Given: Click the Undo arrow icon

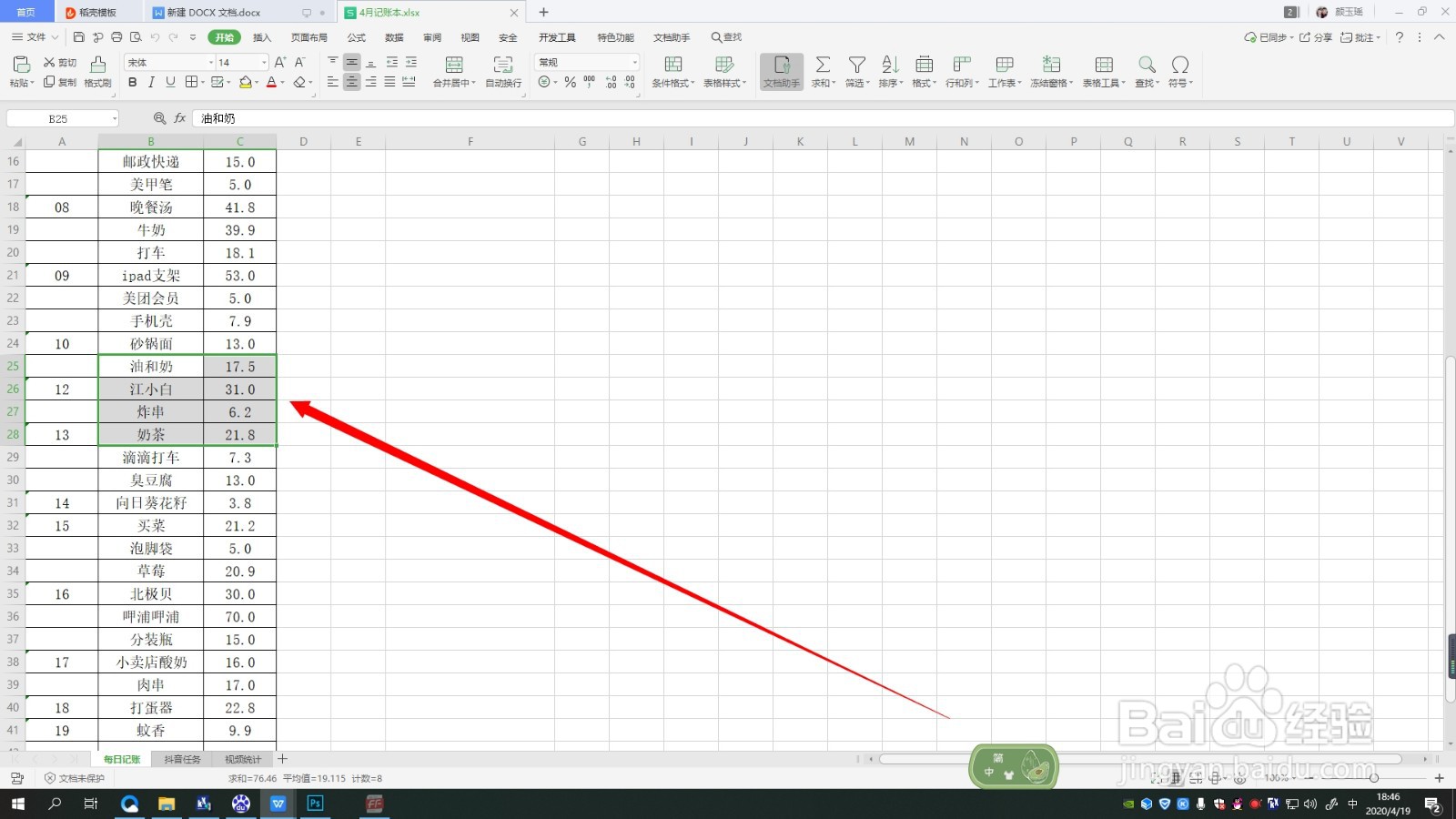Looking at the screenshot, I should (x=155, y=37).
